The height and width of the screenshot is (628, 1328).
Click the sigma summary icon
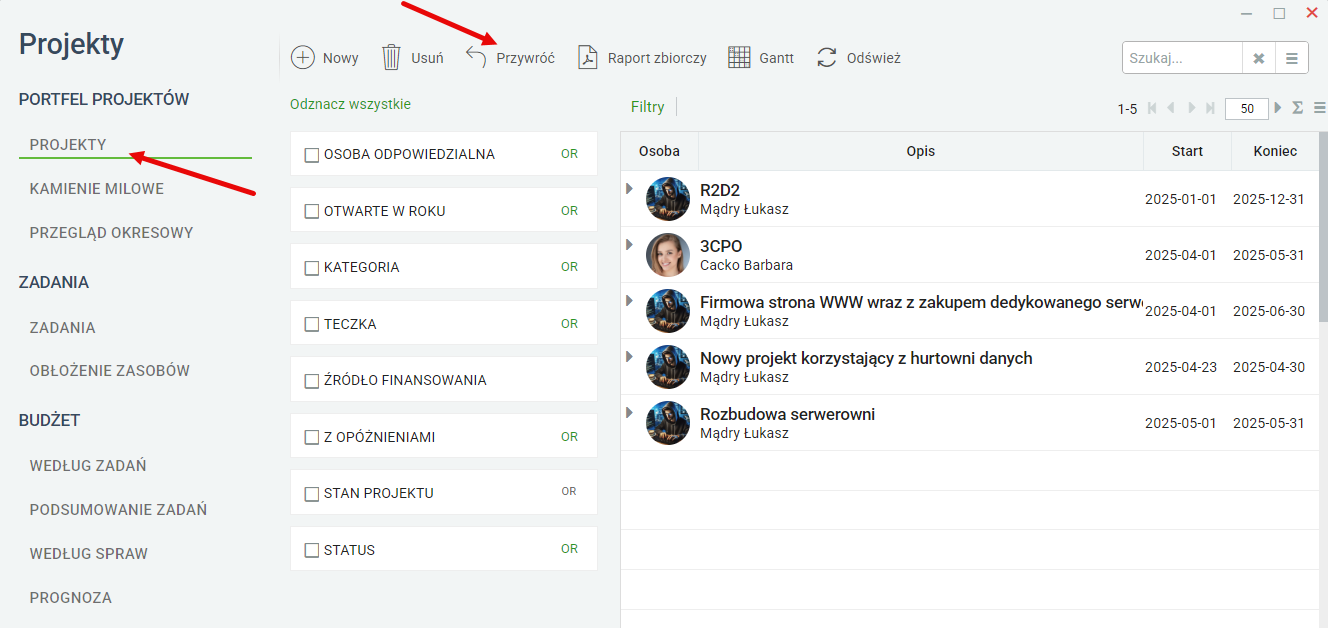1297,108
